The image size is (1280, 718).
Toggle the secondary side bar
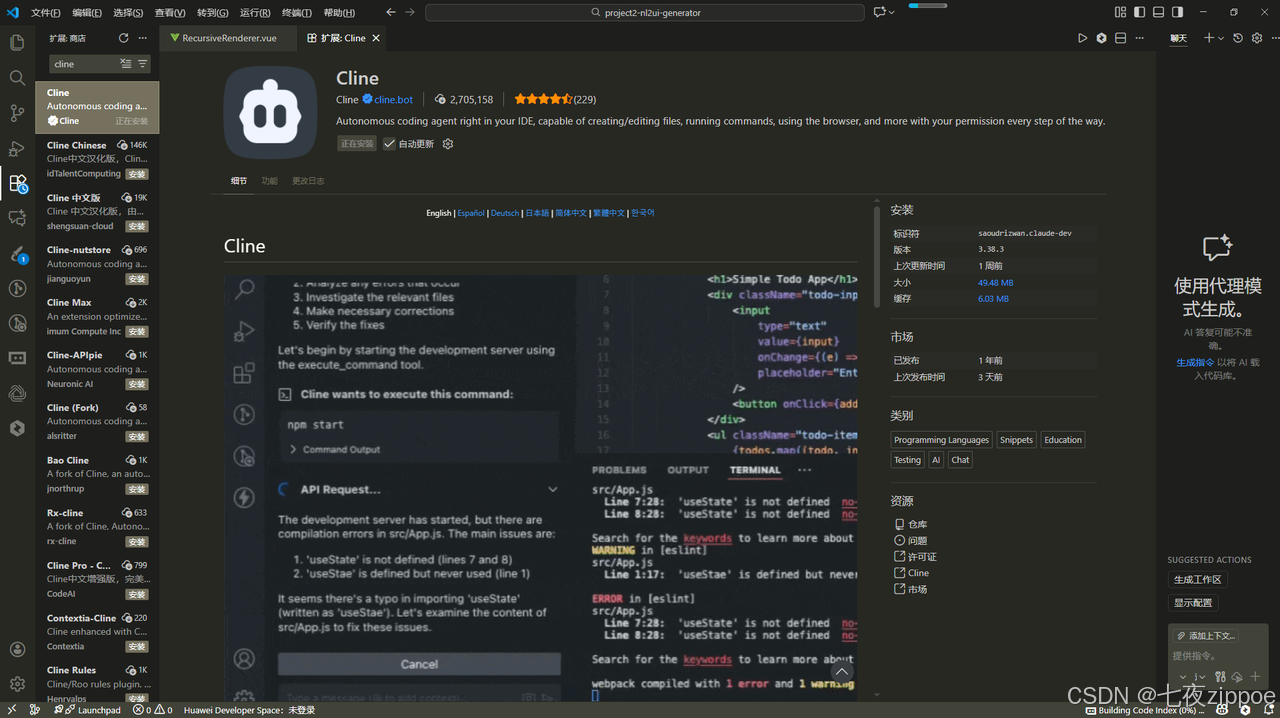(x=1177, y=13)
